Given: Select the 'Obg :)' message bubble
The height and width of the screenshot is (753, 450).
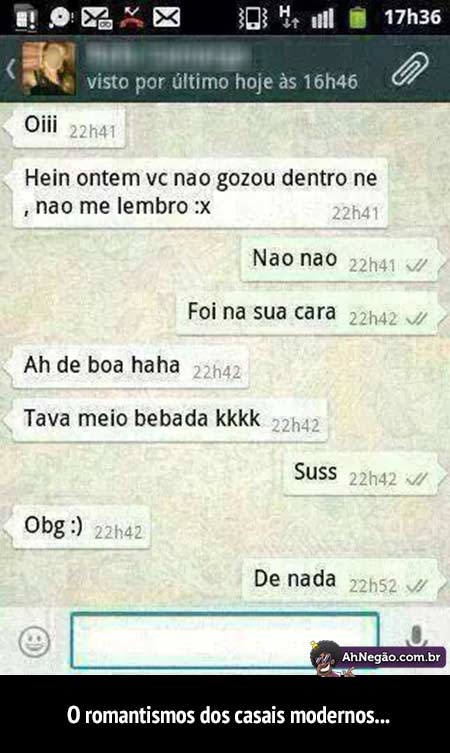Looking at the screenshot, I should (81, 527).
